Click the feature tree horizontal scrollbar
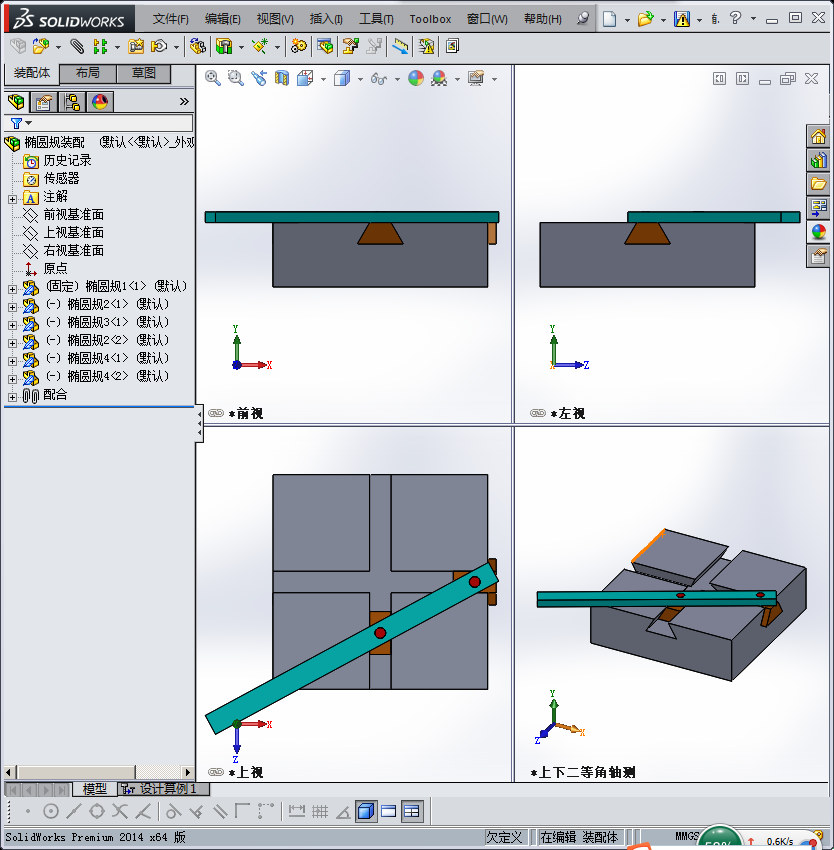 tap(99, 771)
